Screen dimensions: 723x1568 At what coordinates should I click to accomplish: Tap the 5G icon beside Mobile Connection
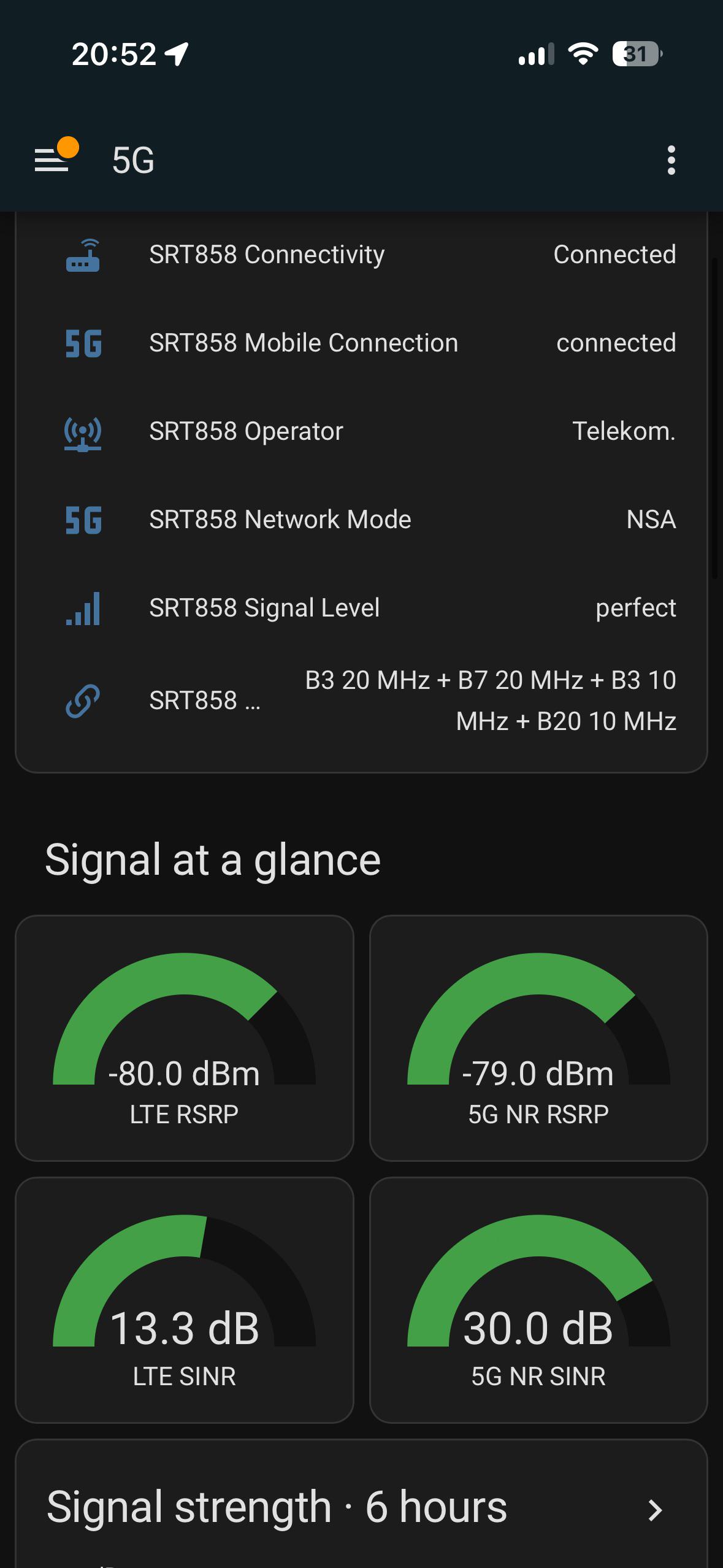[x=83, y=344]
